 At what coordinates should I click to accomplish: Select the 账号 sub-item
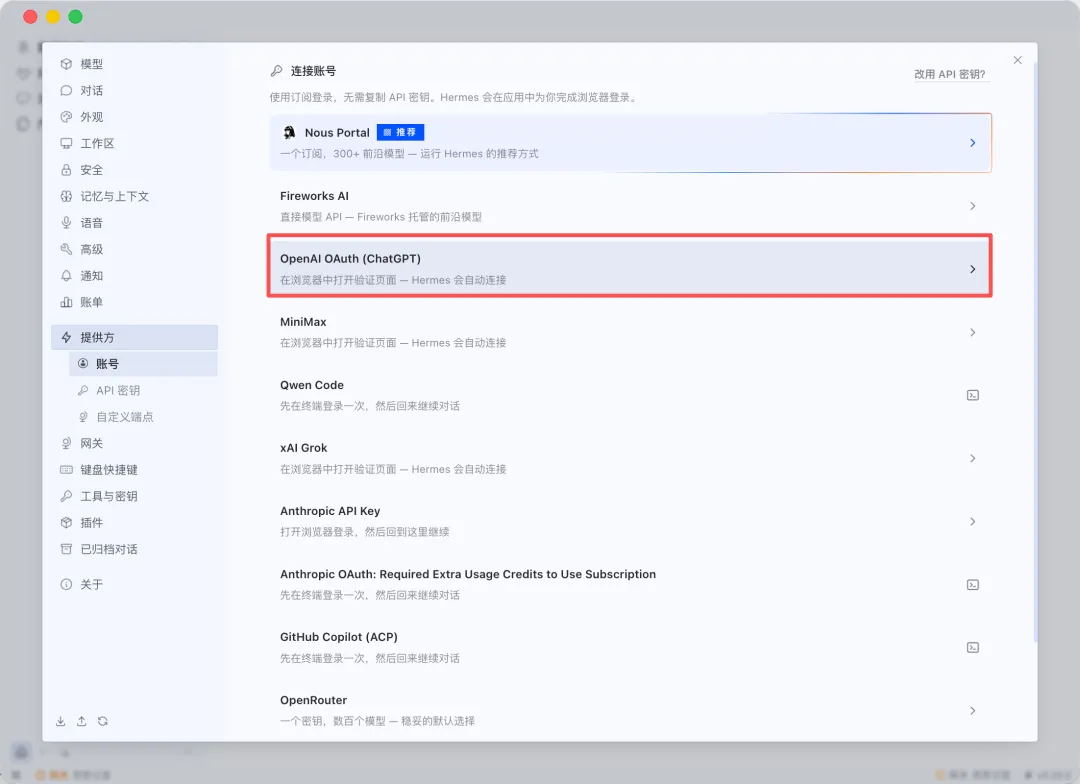(x=143, y=364)
